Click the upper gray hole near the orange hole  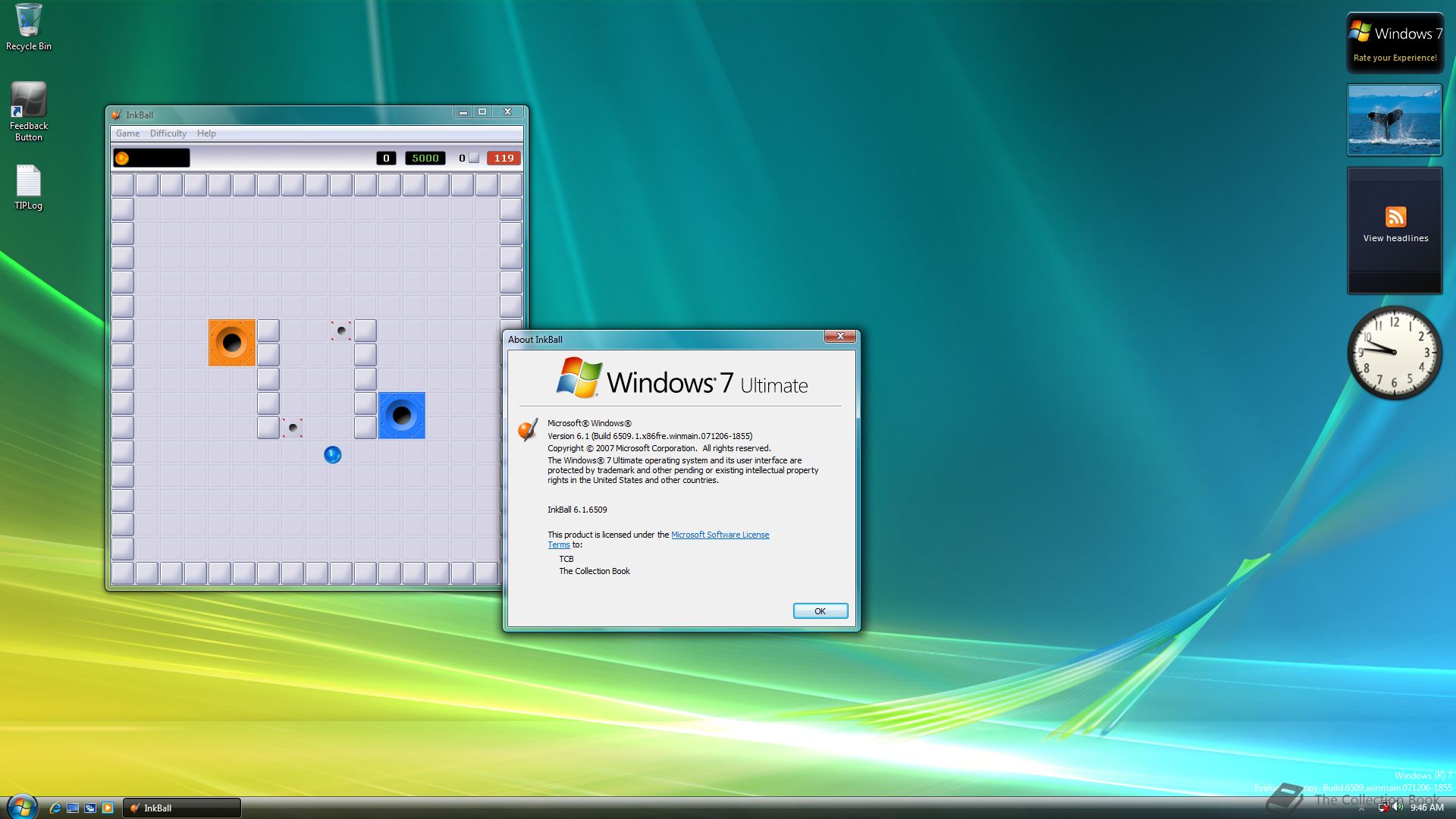point(341,331)
